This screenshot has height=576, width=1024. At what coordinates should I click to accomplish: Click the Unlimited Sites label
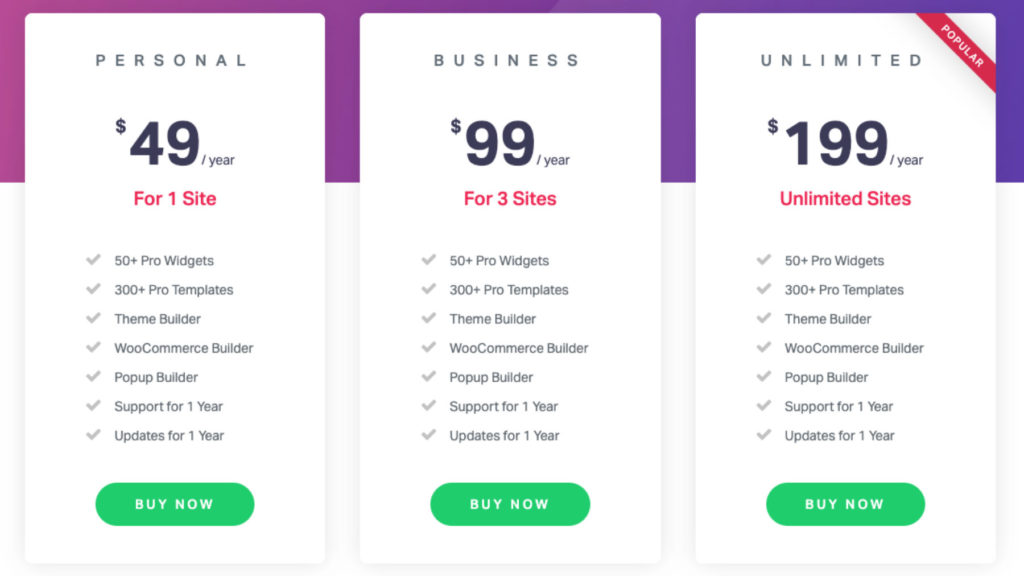[845, 199]
